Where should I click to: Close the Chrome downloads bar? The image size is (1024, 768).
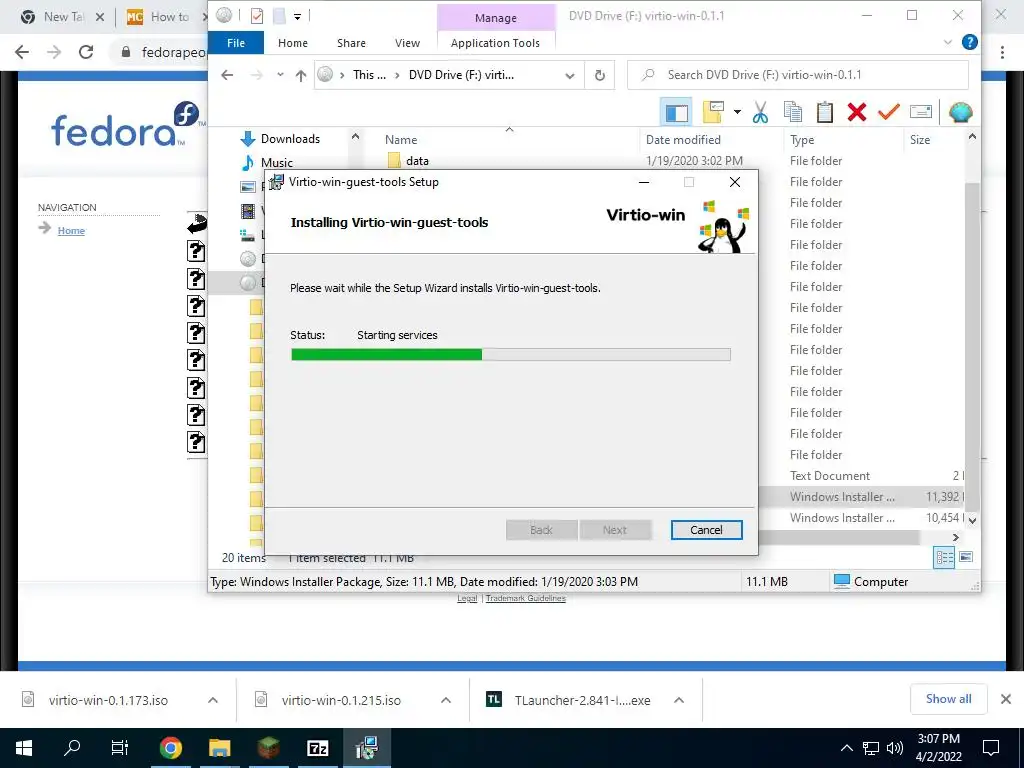pyautogui.click(x=1006, y=699)
